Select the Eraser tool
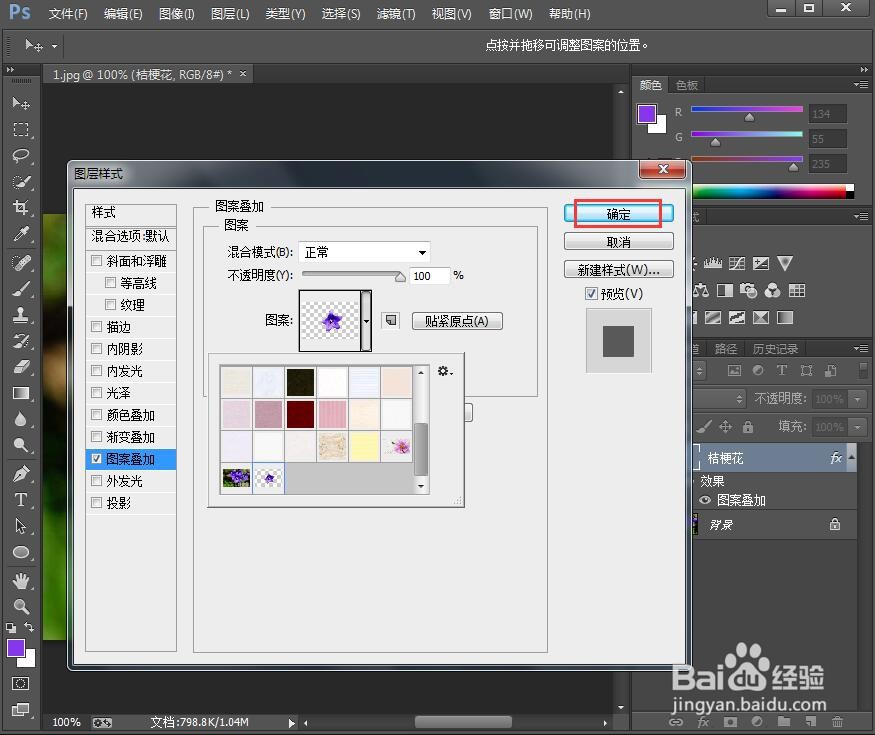The height and width of the screenshot is (735, 875). [x=21, y=367]
